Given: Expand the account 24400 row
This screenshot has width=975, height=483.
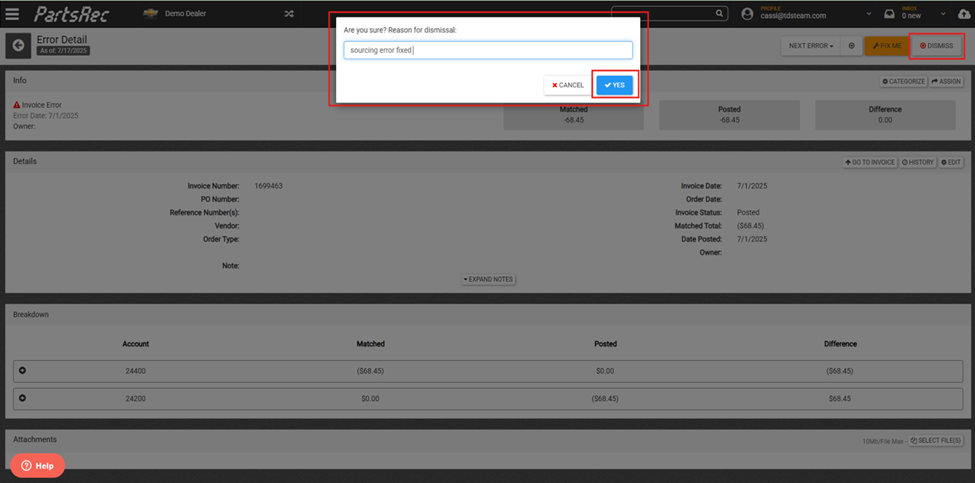Looking at the screenshot, I should pyautogui.click(x=22, y=370).
